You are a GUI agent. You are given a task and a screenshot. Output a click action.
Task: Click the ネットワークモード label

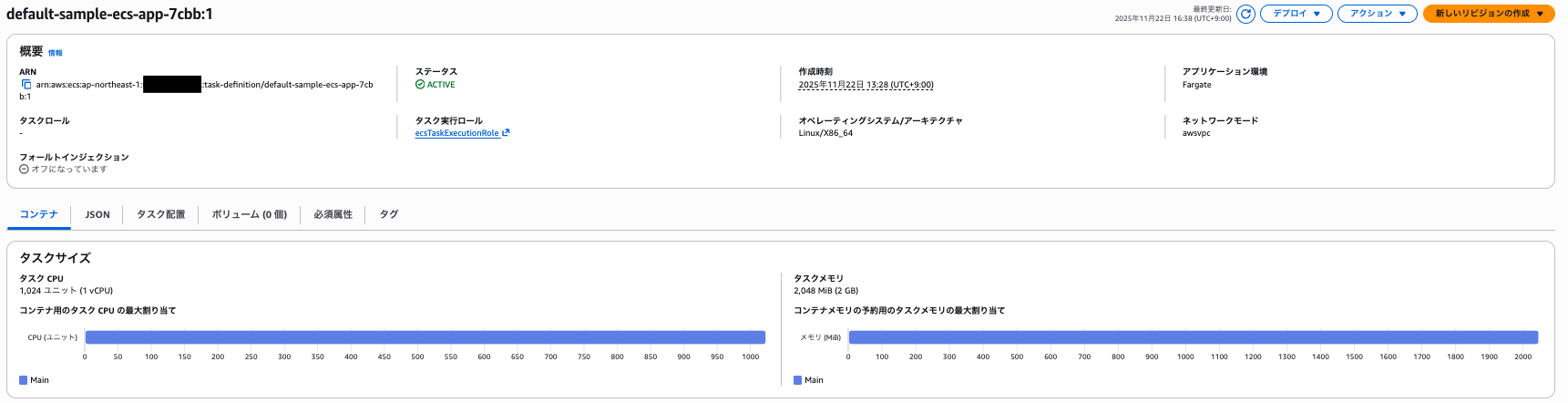pyautogui.click(x=1220, y=120)
